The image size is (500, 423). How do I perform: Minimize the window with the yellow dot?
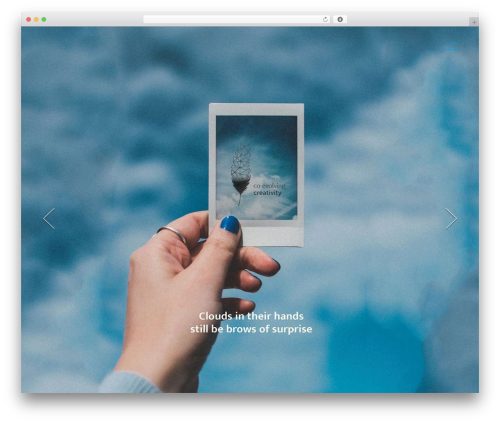pyautogui.click(x=36, y=20)
